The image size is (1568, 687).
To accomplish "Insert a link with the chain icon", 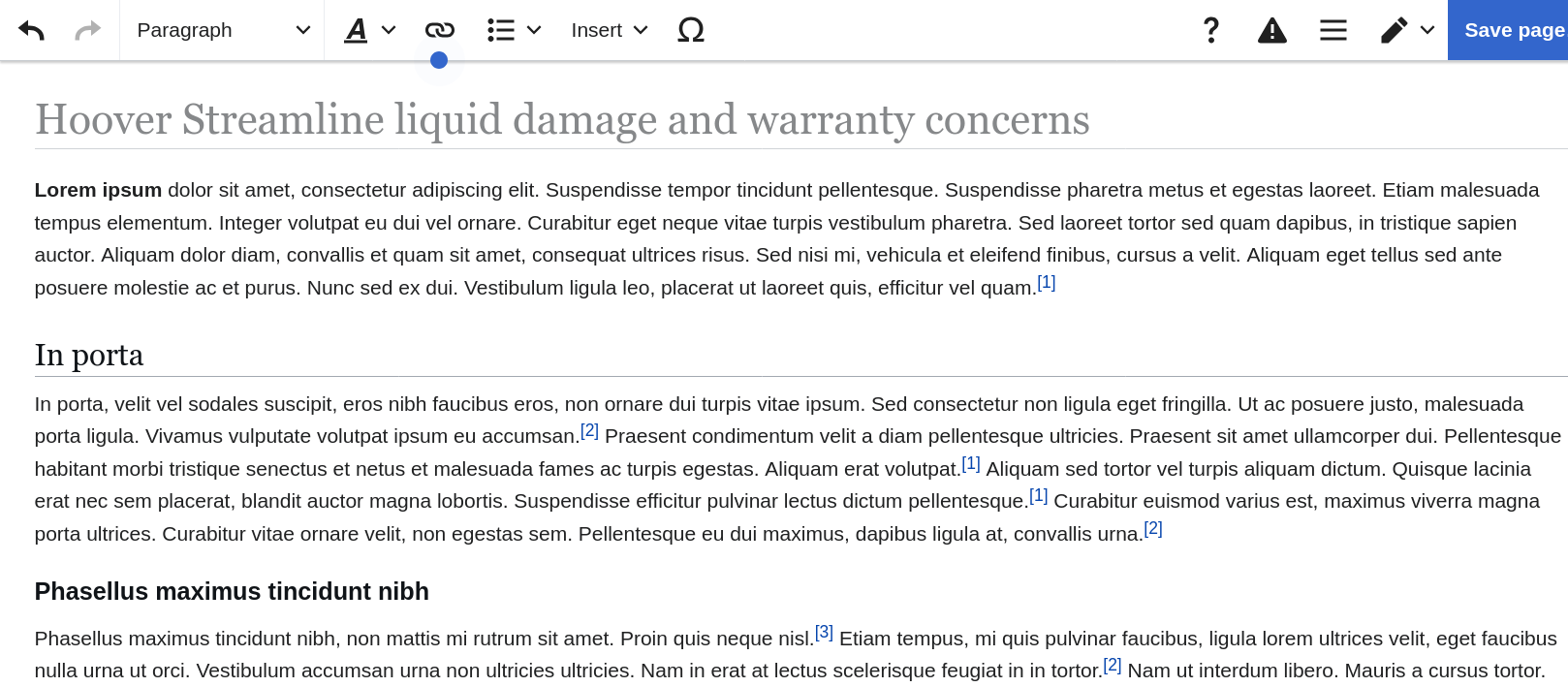I will [440, 30].
